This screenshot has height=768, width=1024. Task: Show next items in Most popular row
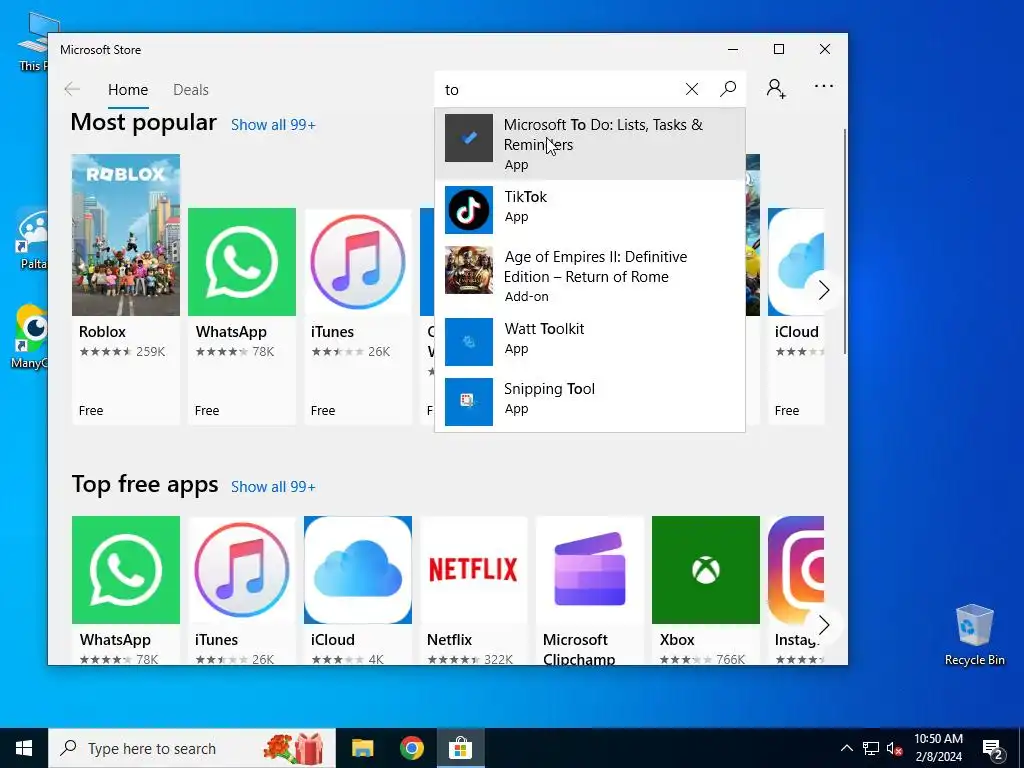(824, 290)
